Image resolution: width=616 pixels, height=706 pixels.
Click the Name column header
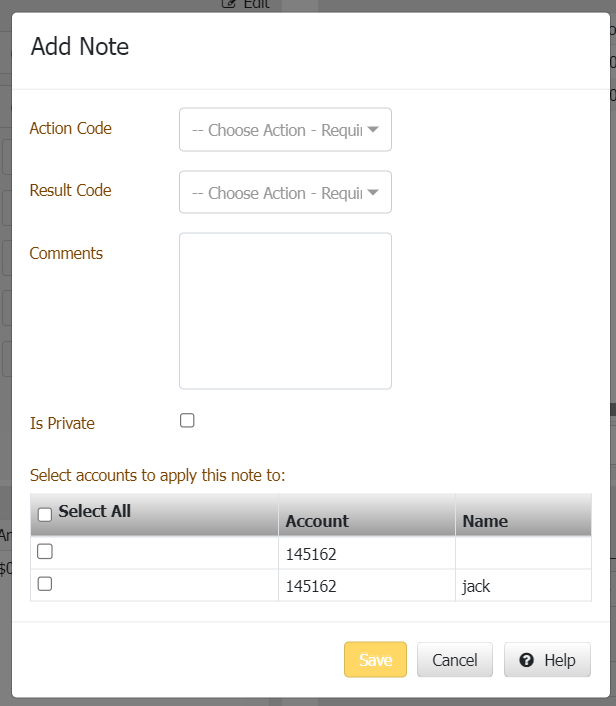tap(485, 521)
